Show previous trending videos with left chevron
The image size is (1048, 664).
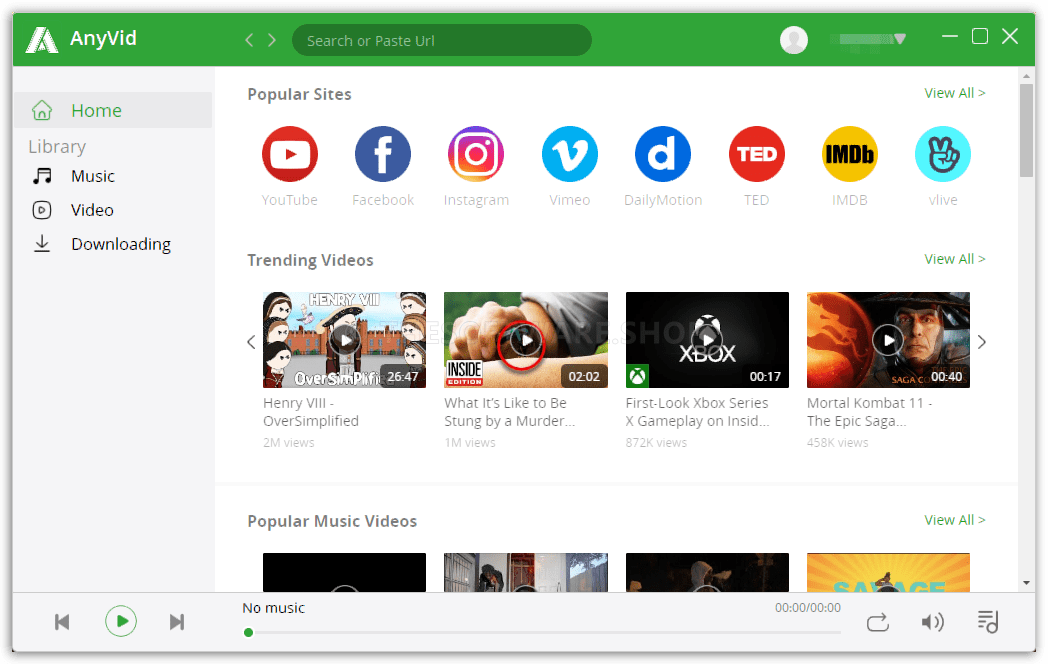(251, 342)
